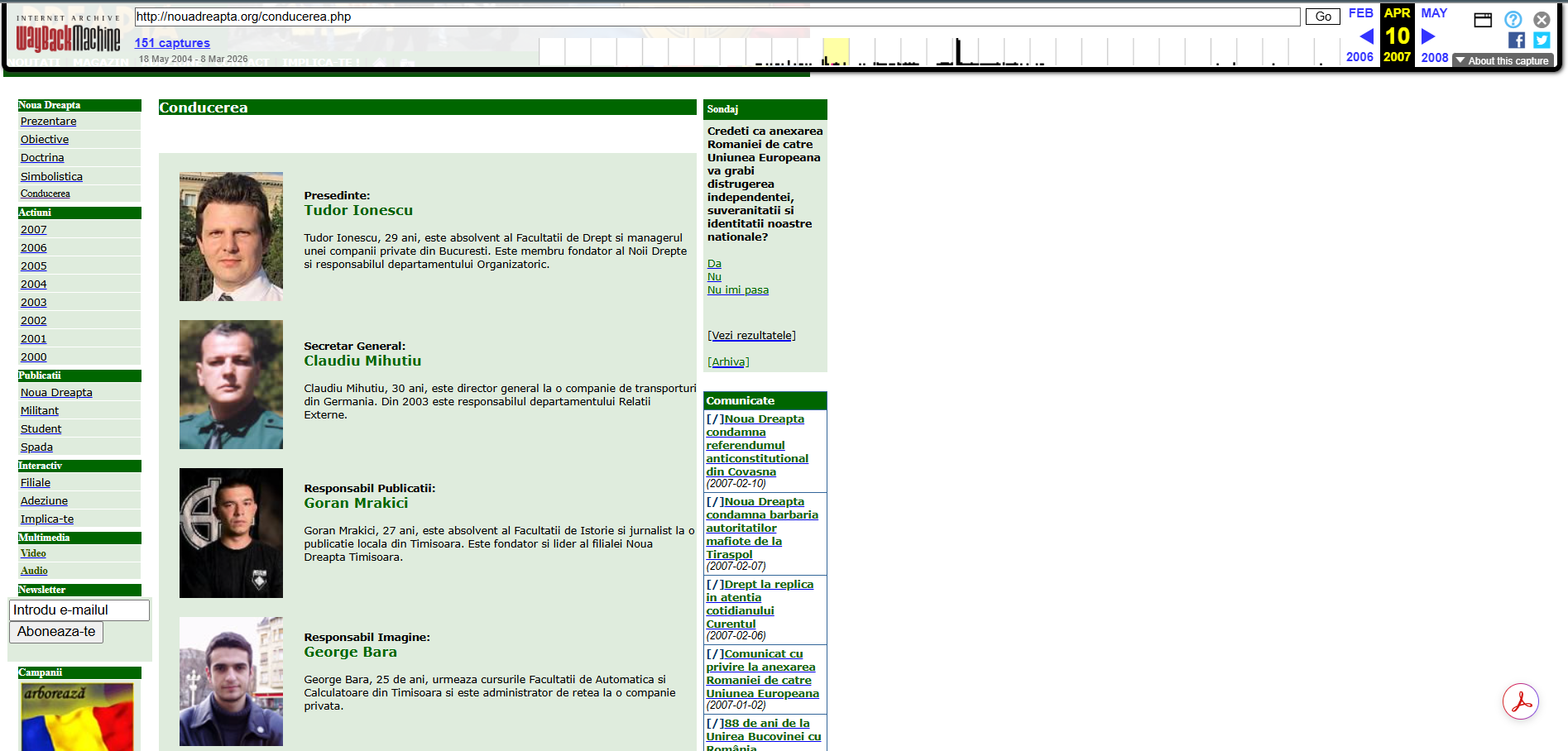Vote 'Nu imi pasa' in poll
The width and height of the screenshot is (1568, 751).
click(x=737, y=290)
